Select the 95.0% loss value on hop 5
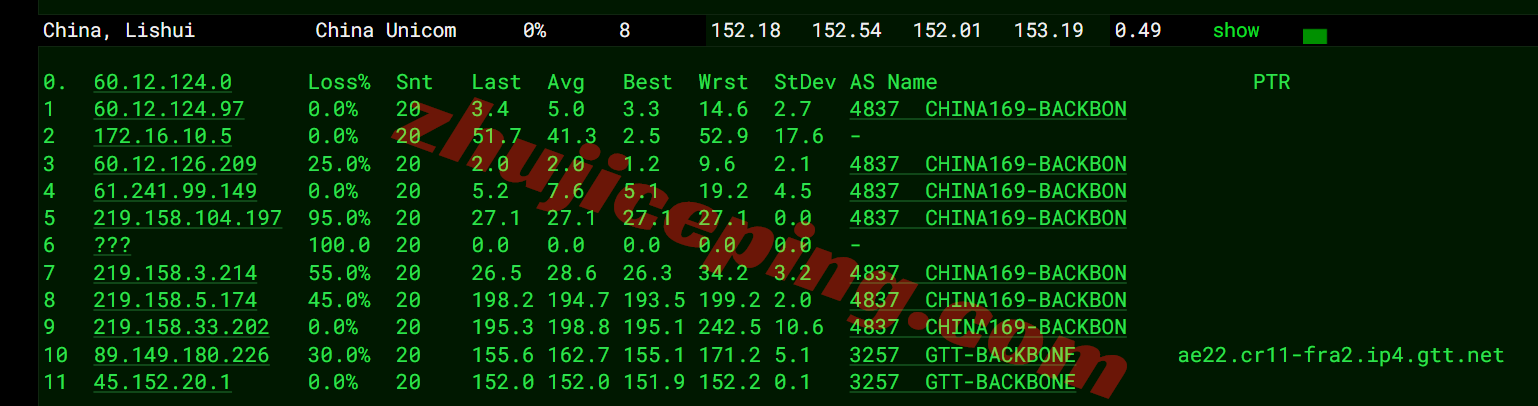Screen dimensions: 1538x406 click(x=339, y=218)
